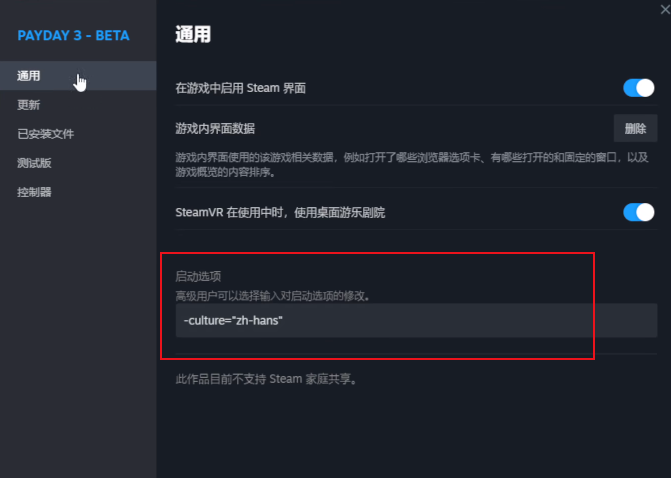
Task: Click the 通用 page heading
Action: [192, 35]
